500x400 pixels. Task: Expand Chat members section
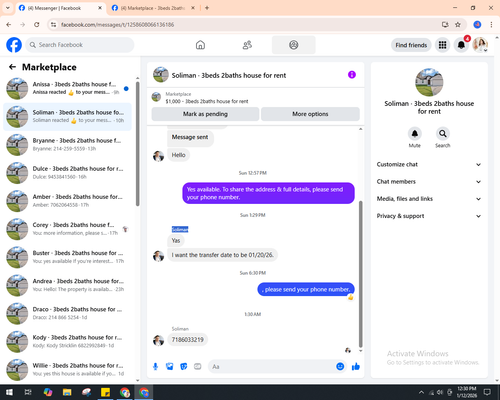(x=429, y=182)
